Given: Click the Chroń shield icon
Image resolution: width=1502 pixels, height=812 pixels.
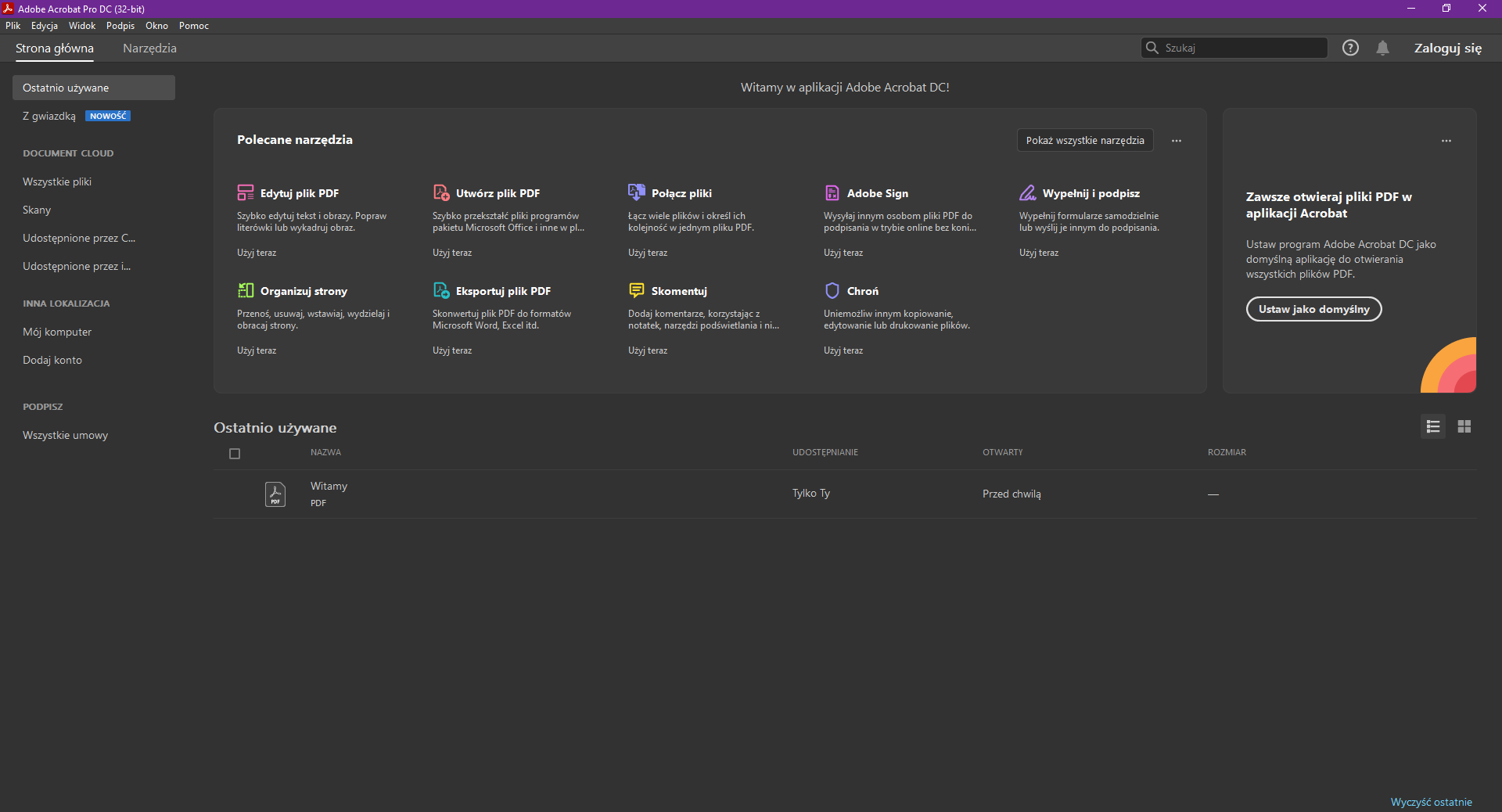Looking at the screenshot, I should [x=832, y=290].
